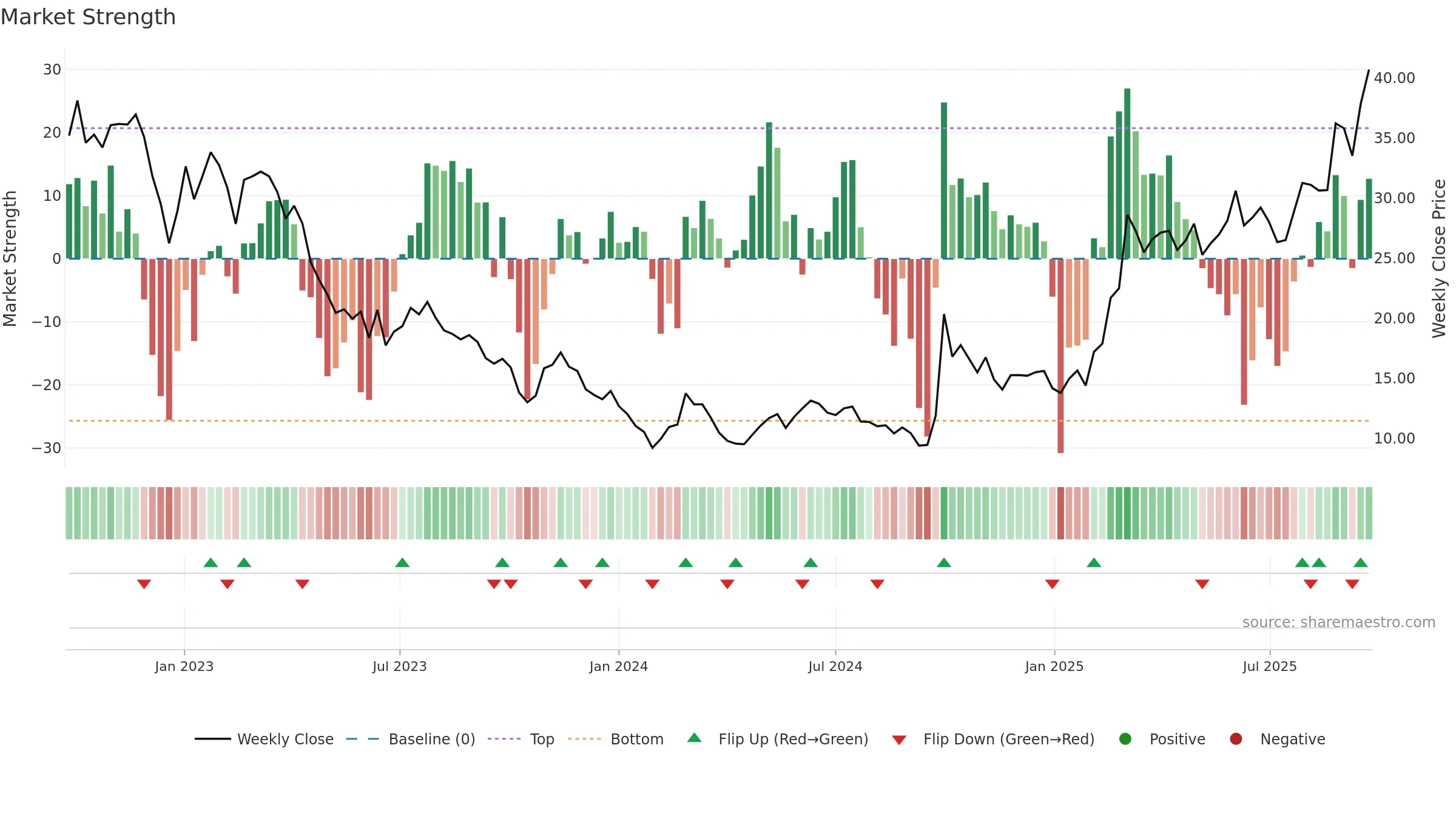The width and height of the screenshot is (1456, 819).
Task: Click the Jul 2024 date label
Action: [x=835, y=666]
